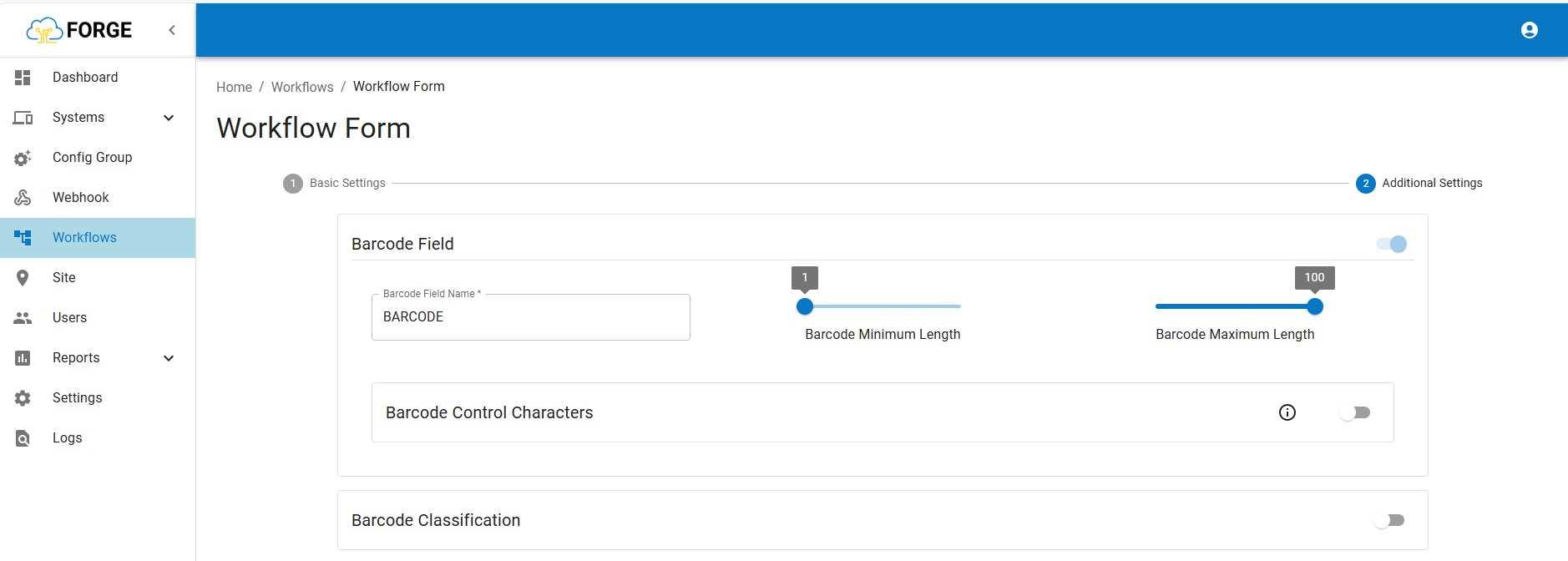Expand the Systems submenu chevron
1568x561 pixels.
[169, 118]
